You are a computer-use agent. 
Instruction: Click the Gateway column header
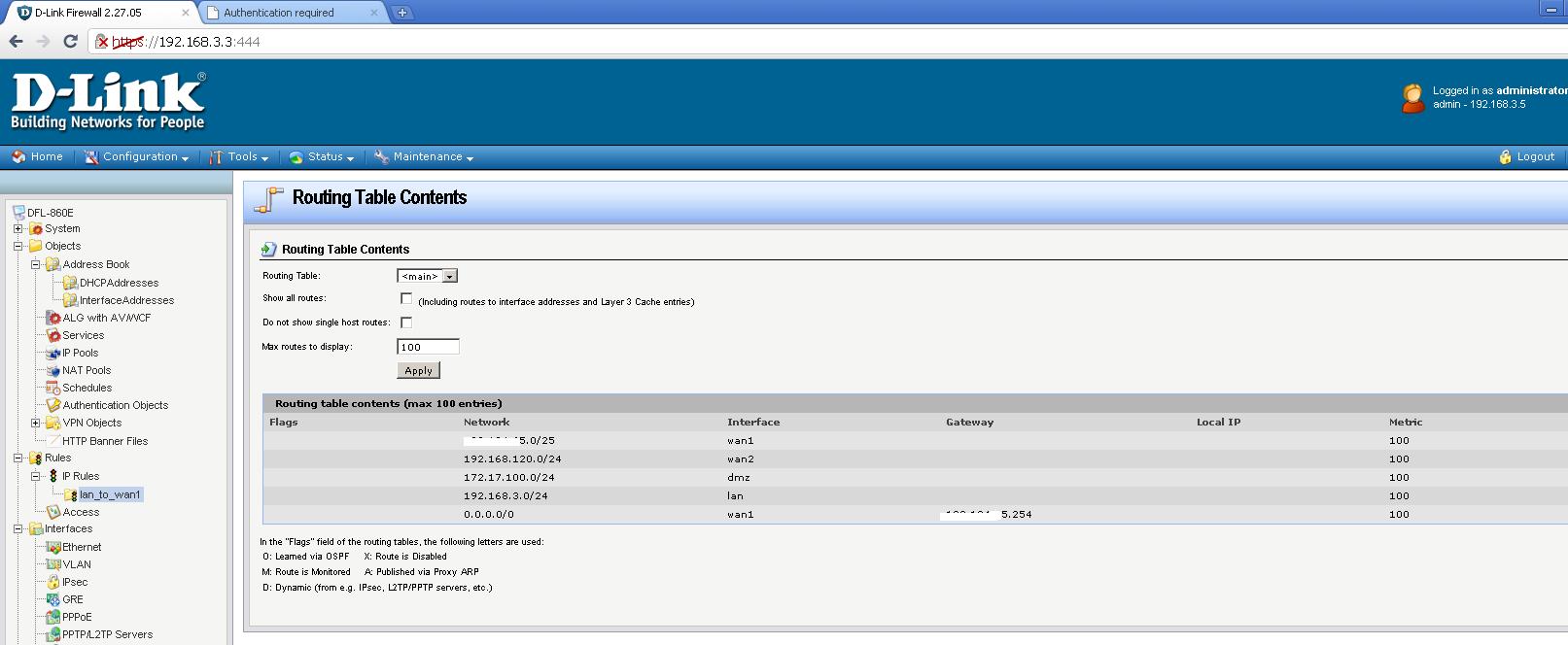969,422
